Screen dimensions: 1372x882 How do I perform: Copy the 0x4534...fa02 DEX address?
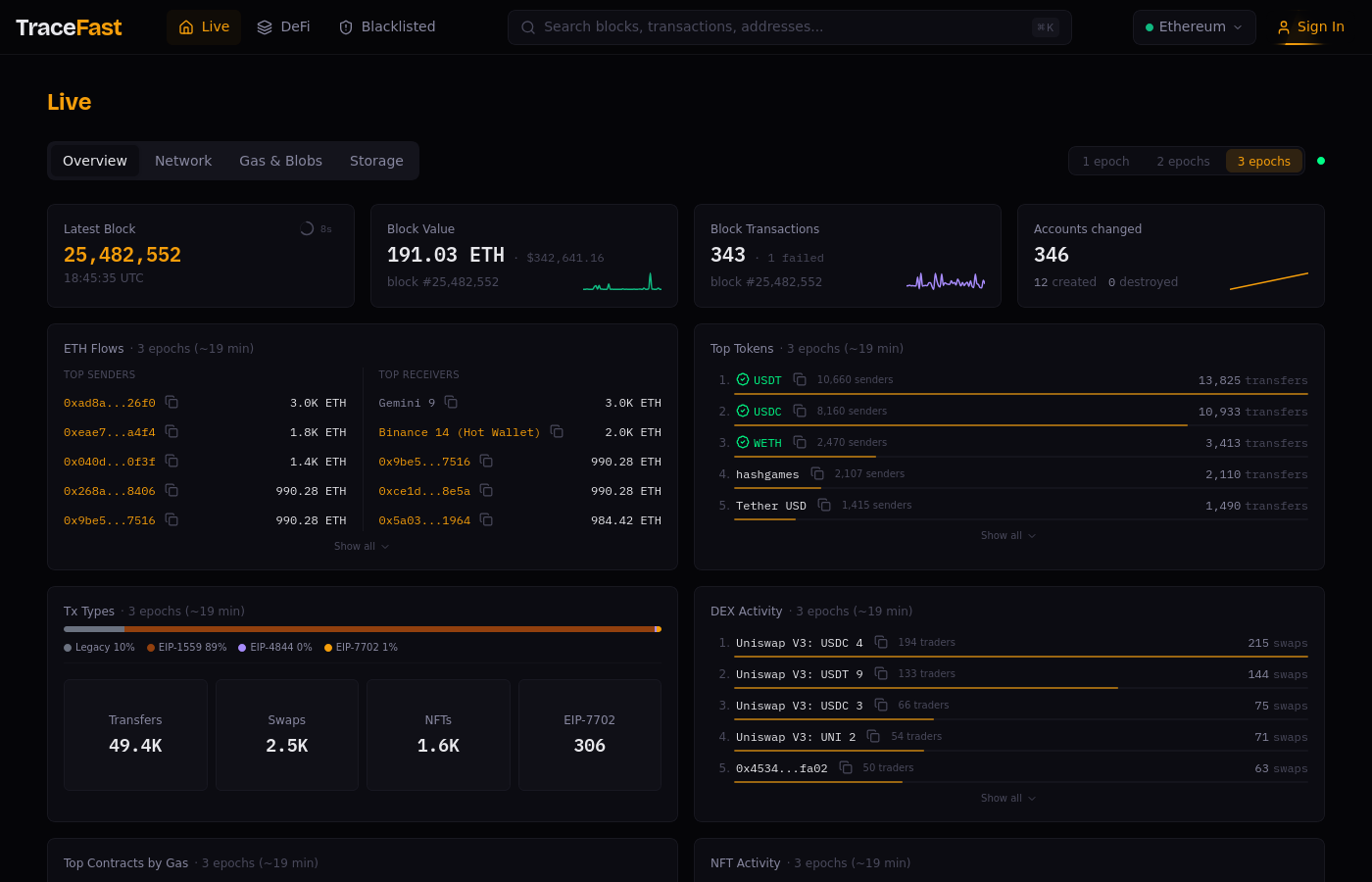coord(846,768)
